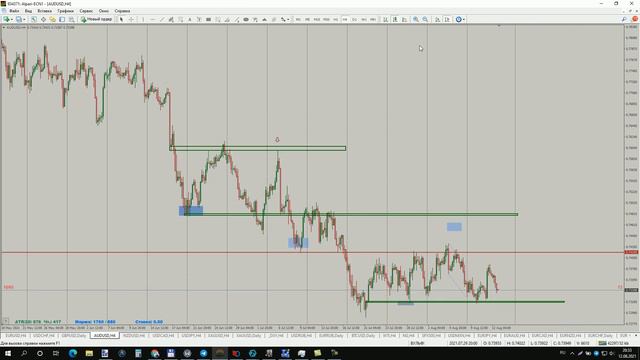This screenshot has width=640, height=360.
Task: Switch to Bar Chart display
Action: click(x=385, y=19)
